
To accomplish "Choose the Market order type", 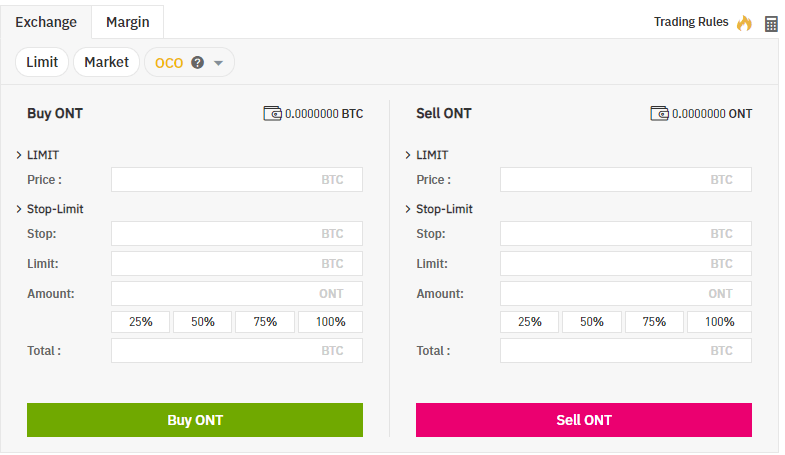I will point(106,62).
